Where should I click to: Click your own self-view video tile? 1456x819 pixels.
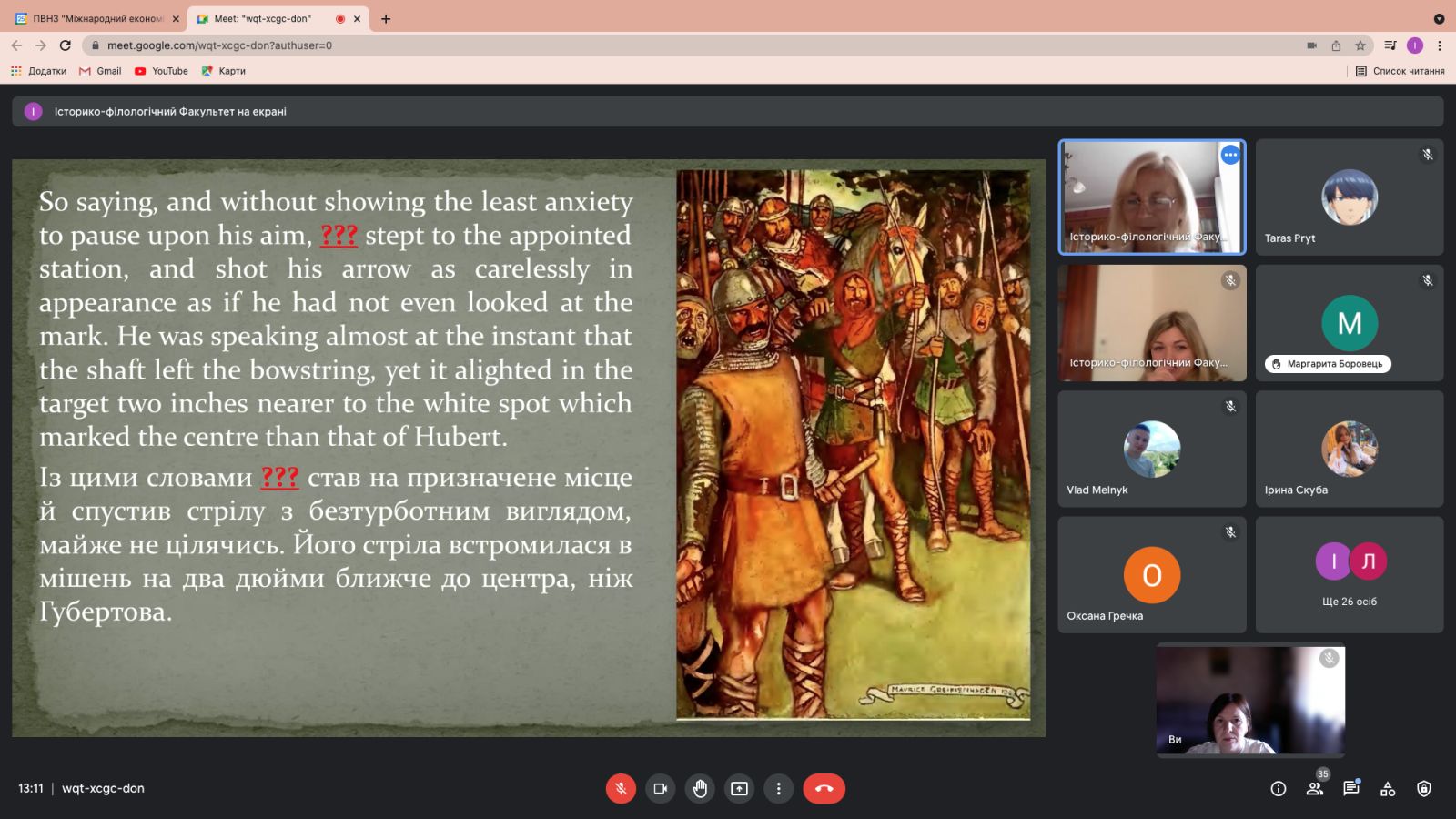1250,699
